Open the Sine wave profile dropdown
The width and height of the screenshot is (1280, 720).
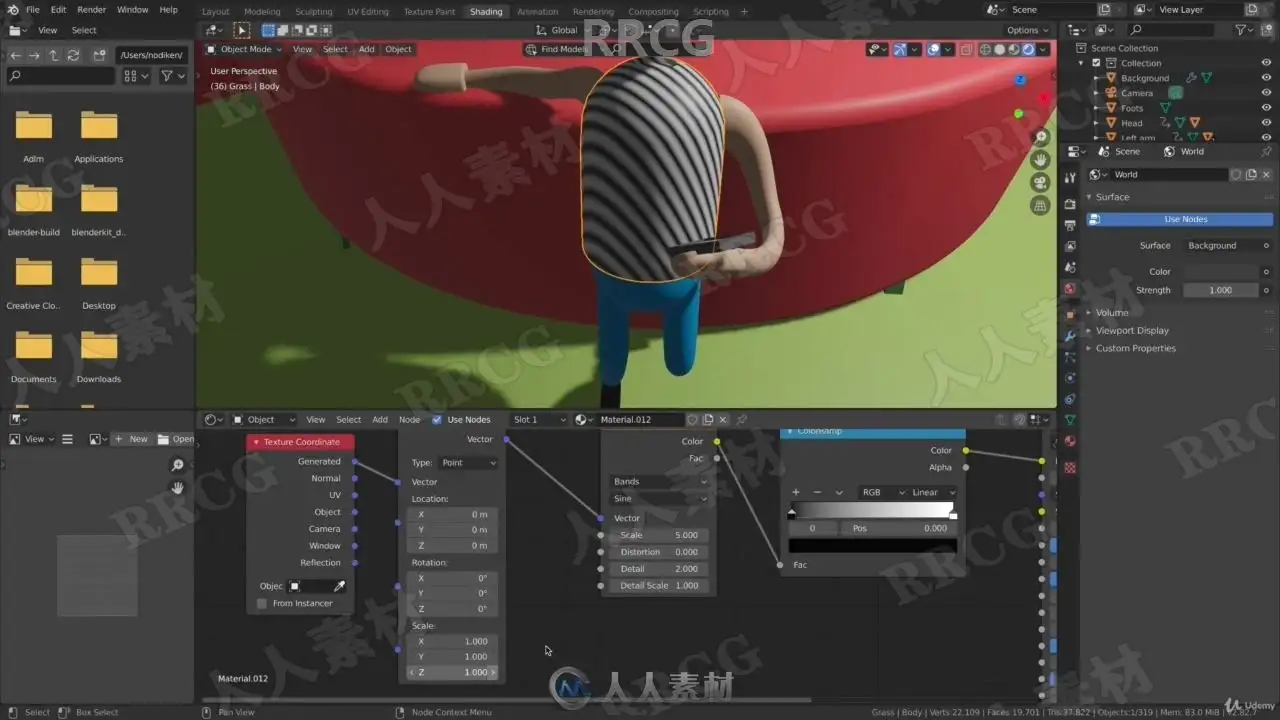click(x=660, y=498)
